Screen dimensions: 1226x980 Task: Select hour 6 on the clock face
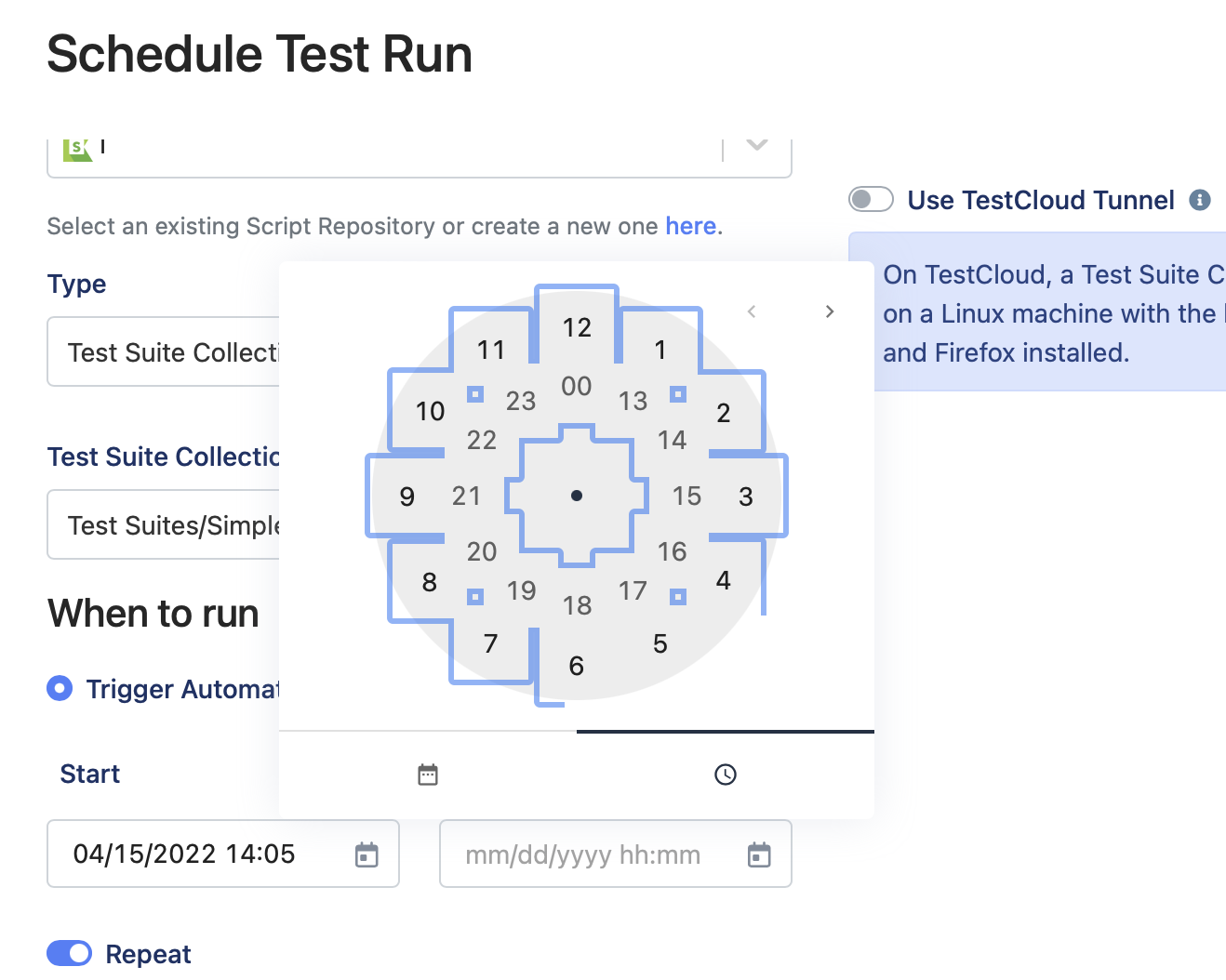[x=577, y=666]
